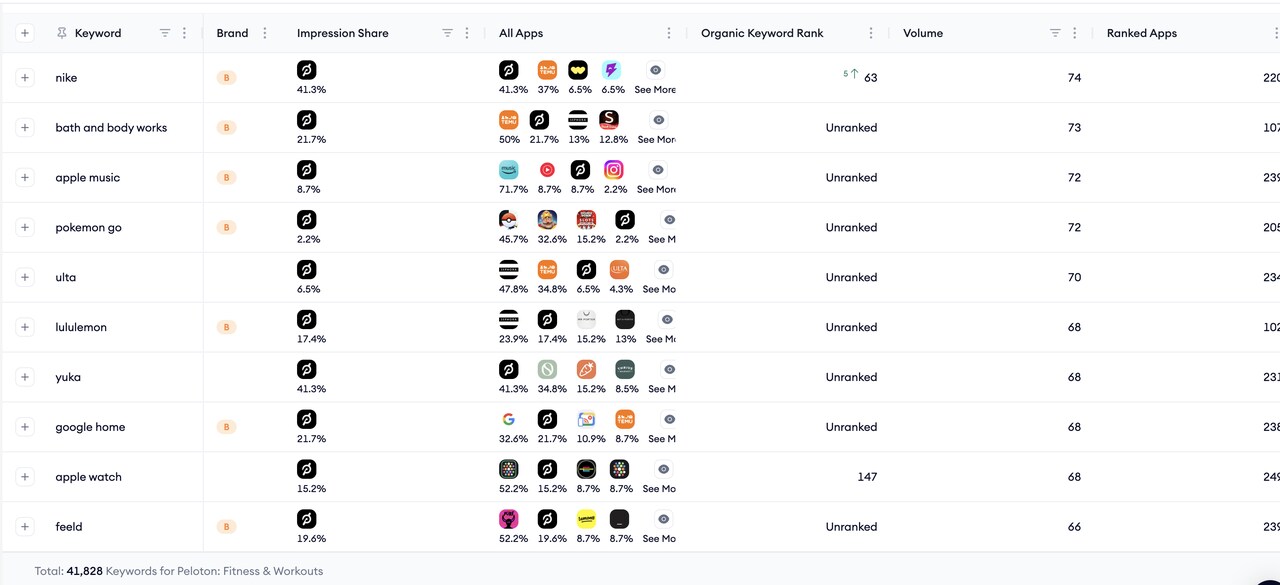Open the Brand column options menu
The image size is (1280, 585).
(265, 33)
